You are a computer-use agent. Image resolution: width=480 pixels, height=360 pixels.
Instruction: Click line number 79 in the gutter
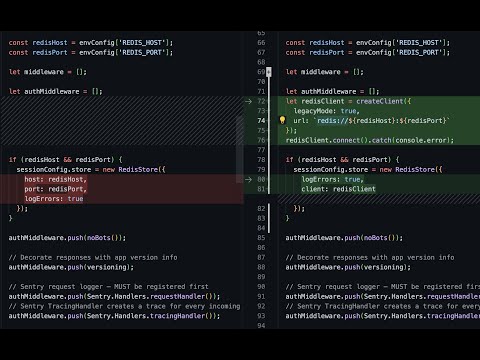click(261, 169)
